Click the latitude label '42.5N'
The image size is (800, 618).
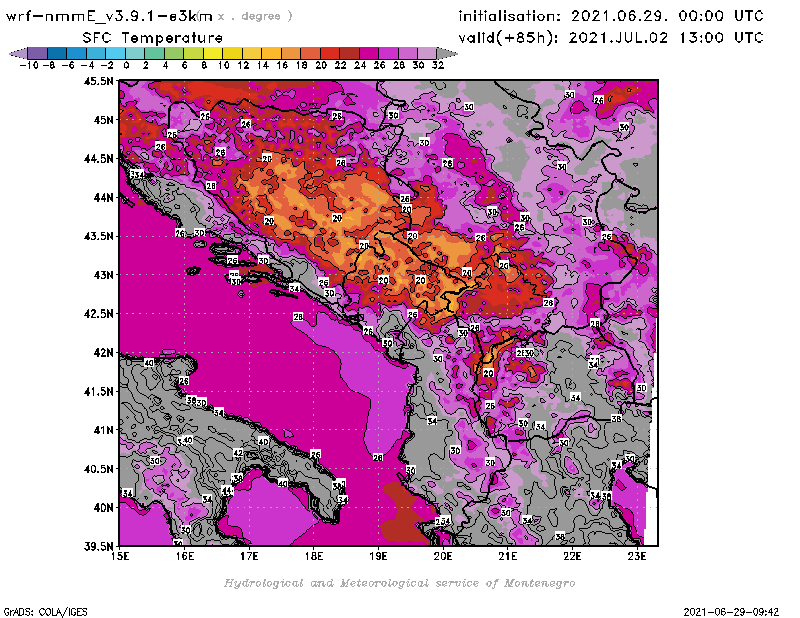pyautogui.click(x=98, y=314)
